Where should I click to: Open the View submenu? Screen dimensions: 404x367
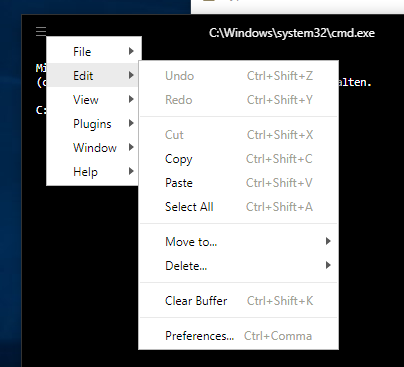coord(92,99)
